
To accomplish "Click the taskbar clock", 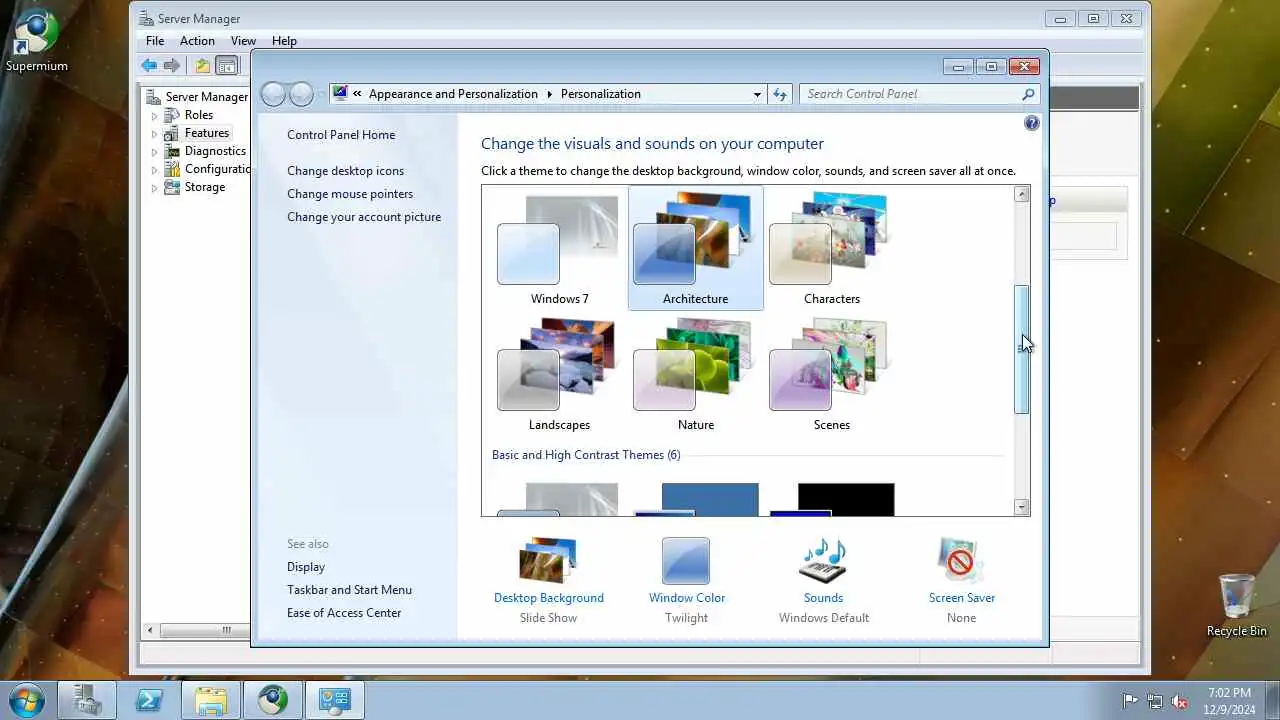I will pos(1229,701).
